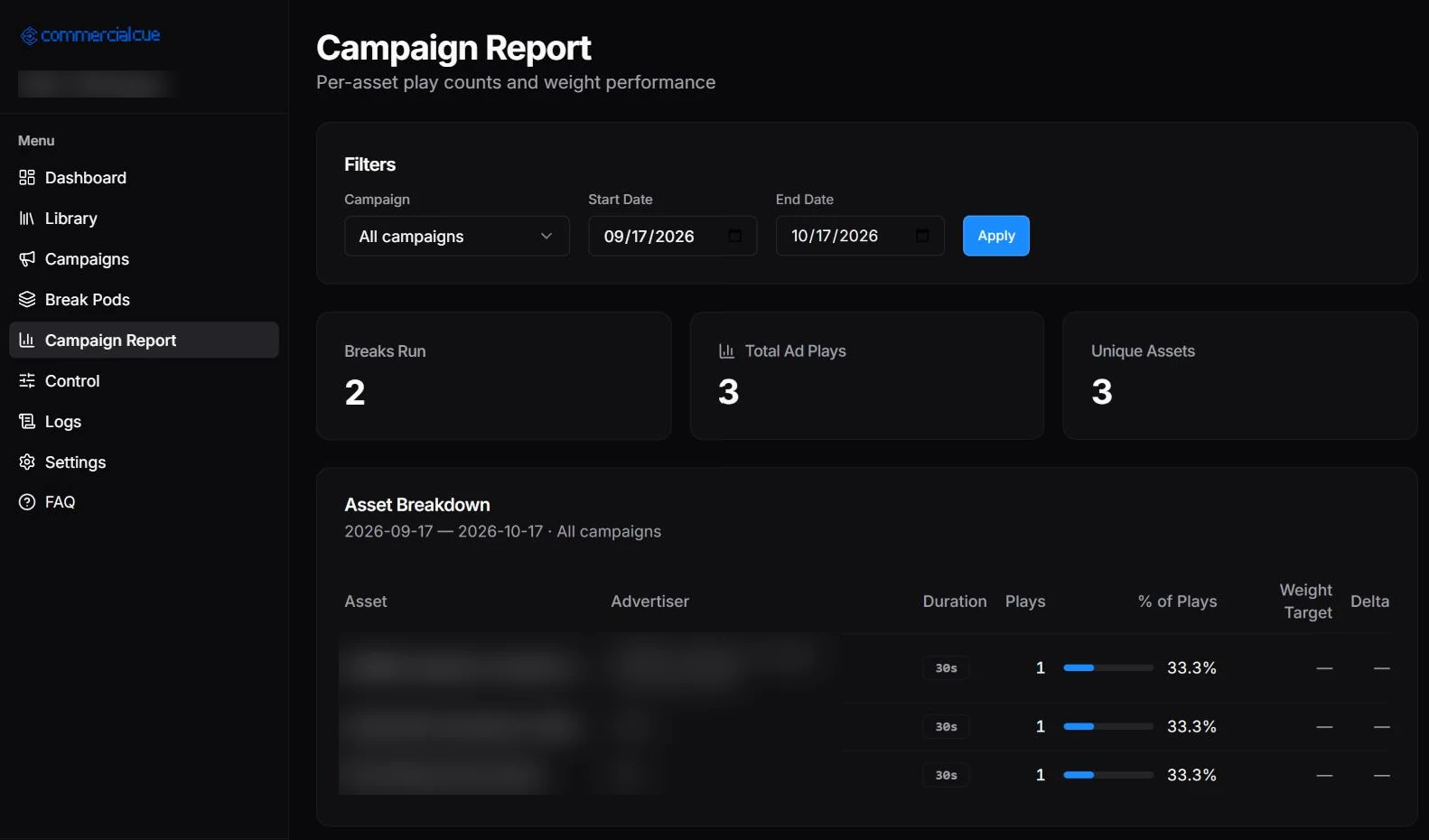Click the Advertiser column header

[x=649, y=601]
